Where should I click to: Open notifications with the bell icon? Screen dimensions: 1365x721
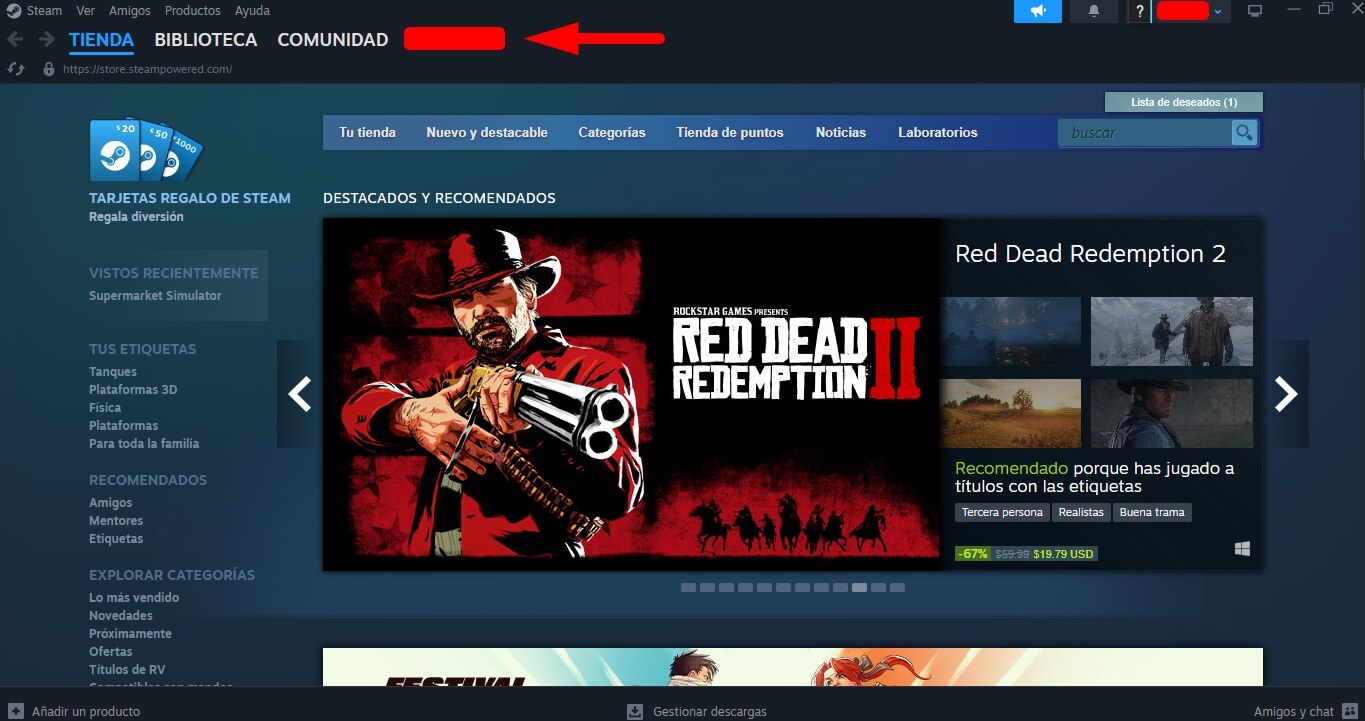tap(1094, 11)
